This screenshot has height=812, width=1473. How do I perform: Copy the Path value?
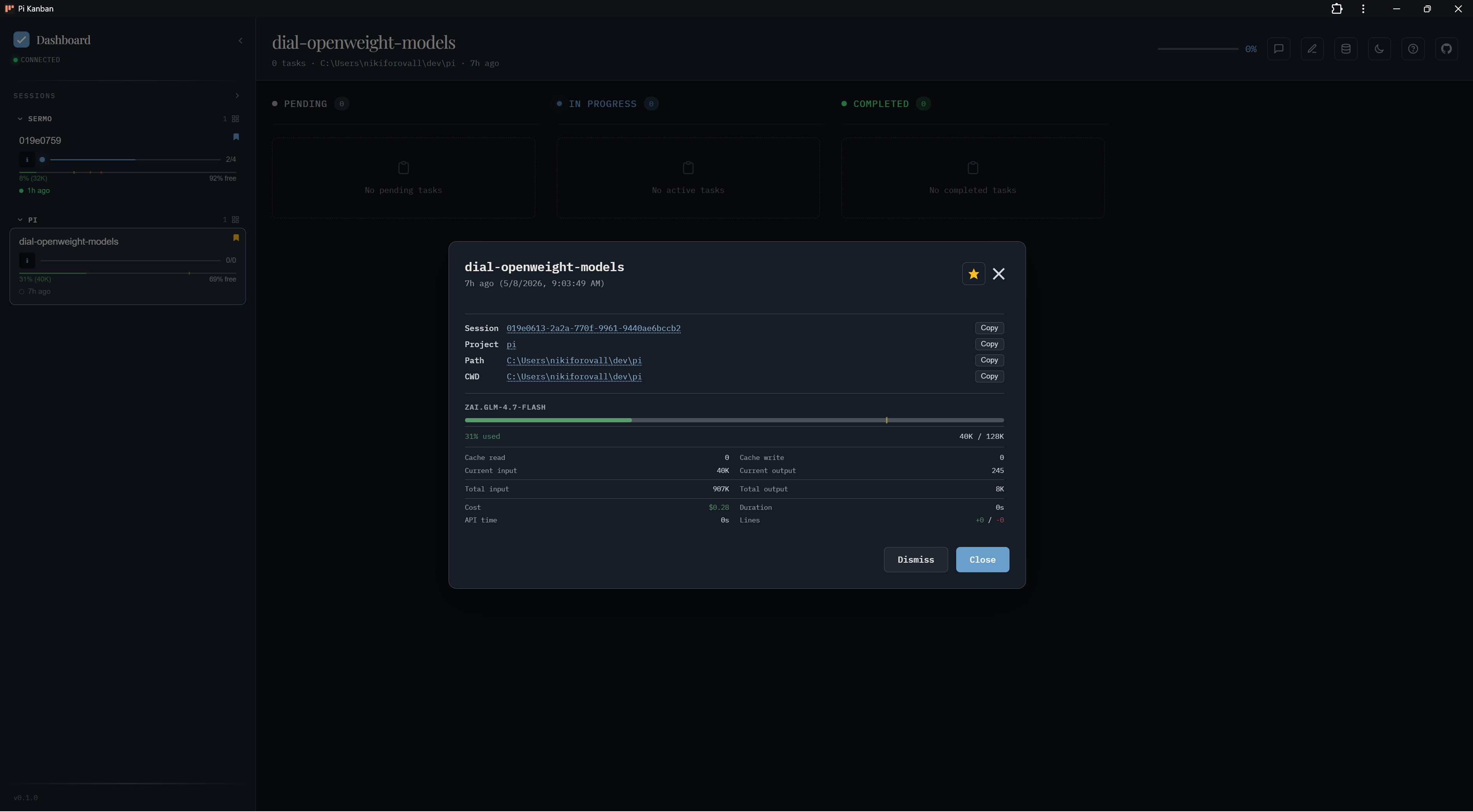[989, 360]
